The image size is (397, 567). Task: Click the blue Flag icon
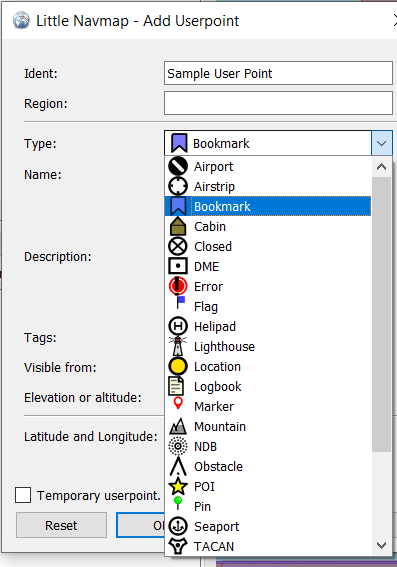tap(180, 302)
